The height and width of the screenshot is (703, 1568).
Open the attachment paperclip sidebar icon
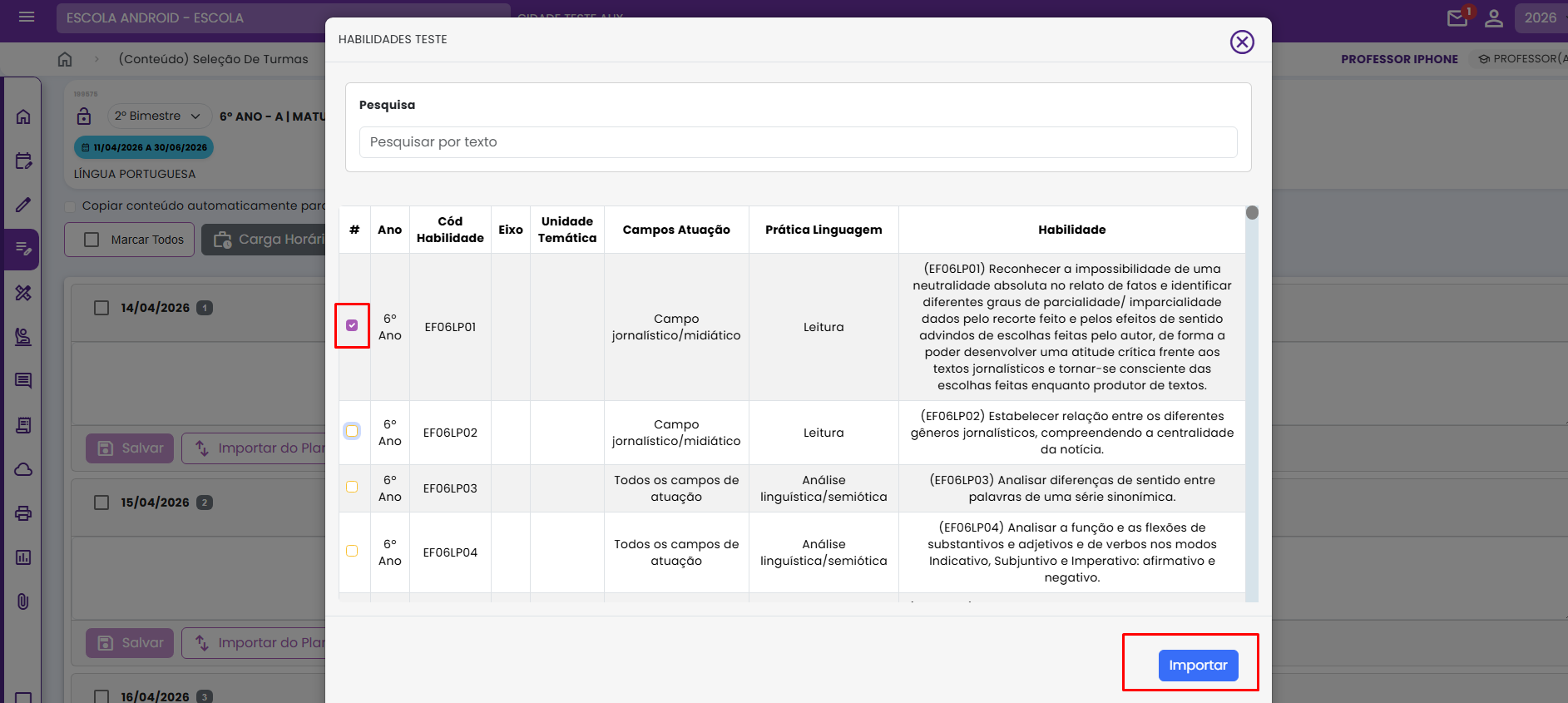pyautogui.click(x=23, y=602)
